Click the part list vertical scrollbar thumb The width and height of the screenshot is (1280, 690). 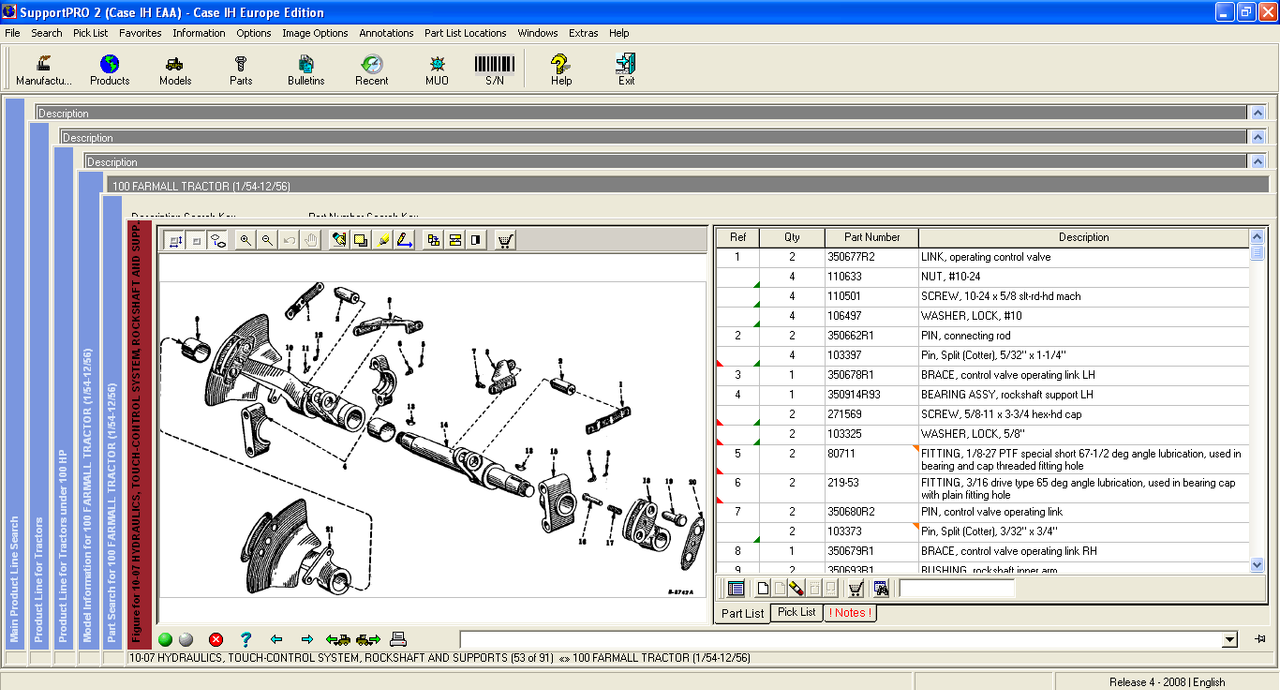(x=1257, y=253)
